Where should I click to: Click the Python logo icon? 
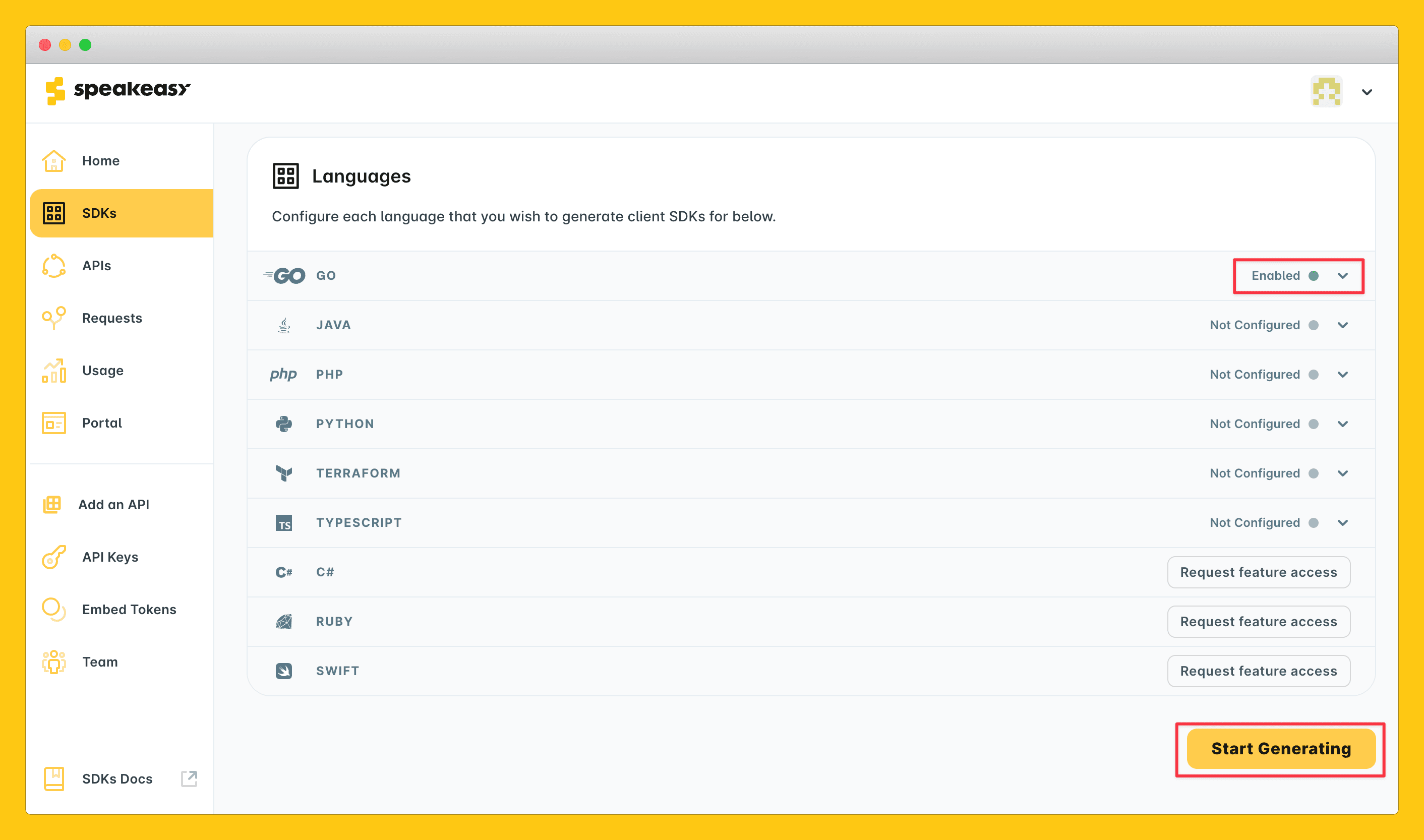click(284, 424)
